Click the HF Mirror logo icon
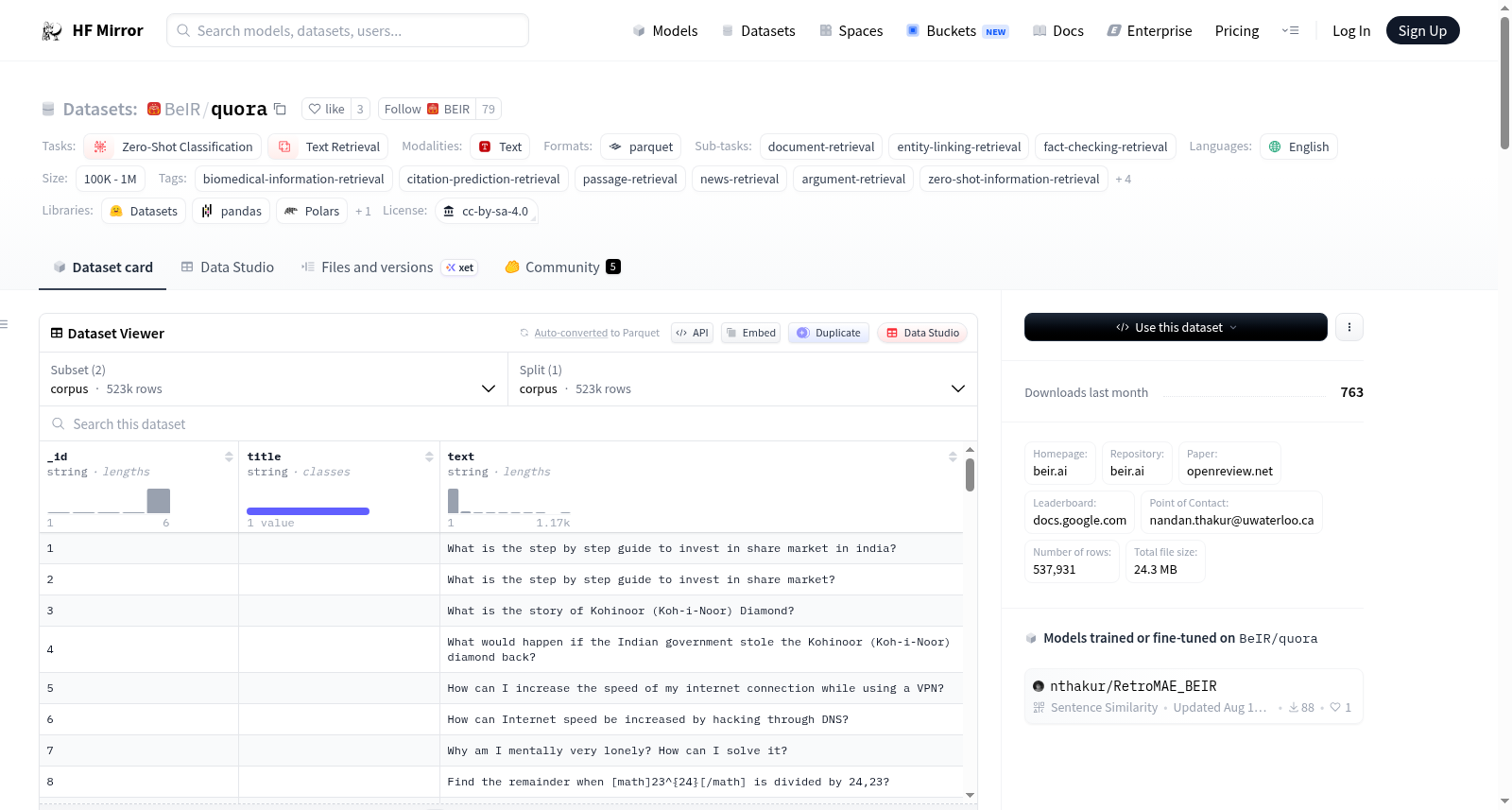The width and height of the screenshot is (1512, 810). tap(52, 31)
